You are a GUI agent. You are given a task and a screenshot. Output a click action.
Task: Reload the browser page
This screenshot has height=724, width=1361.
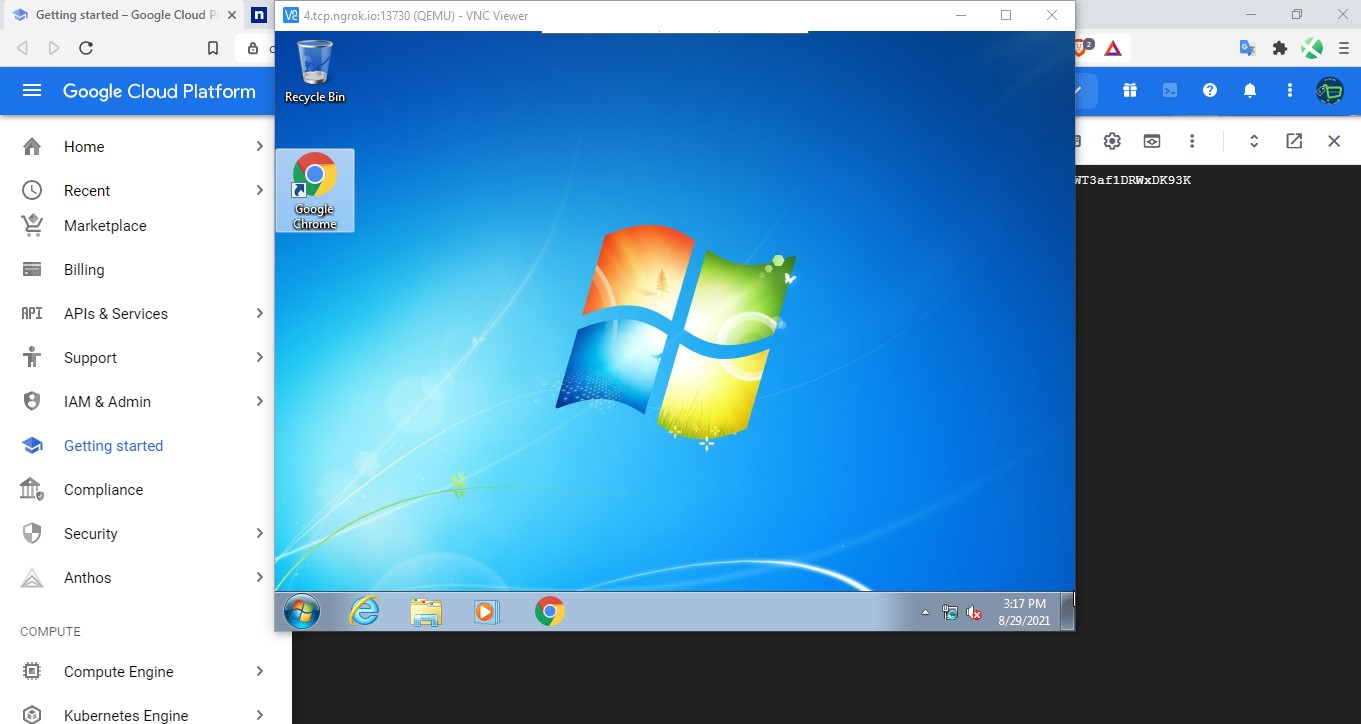86,48
